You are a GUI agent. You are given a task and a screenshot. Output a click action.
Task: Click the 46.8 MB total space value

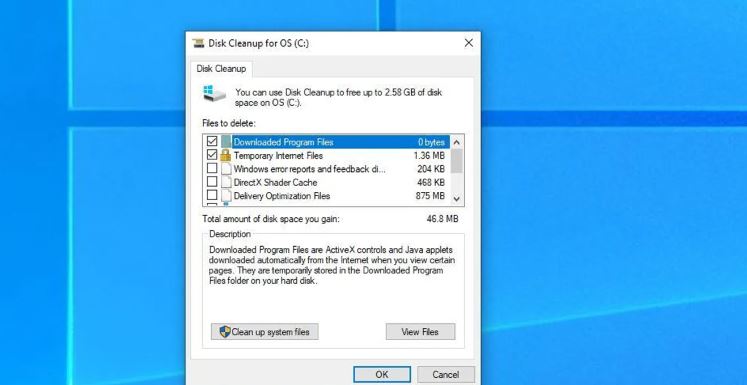pos(443,219)
